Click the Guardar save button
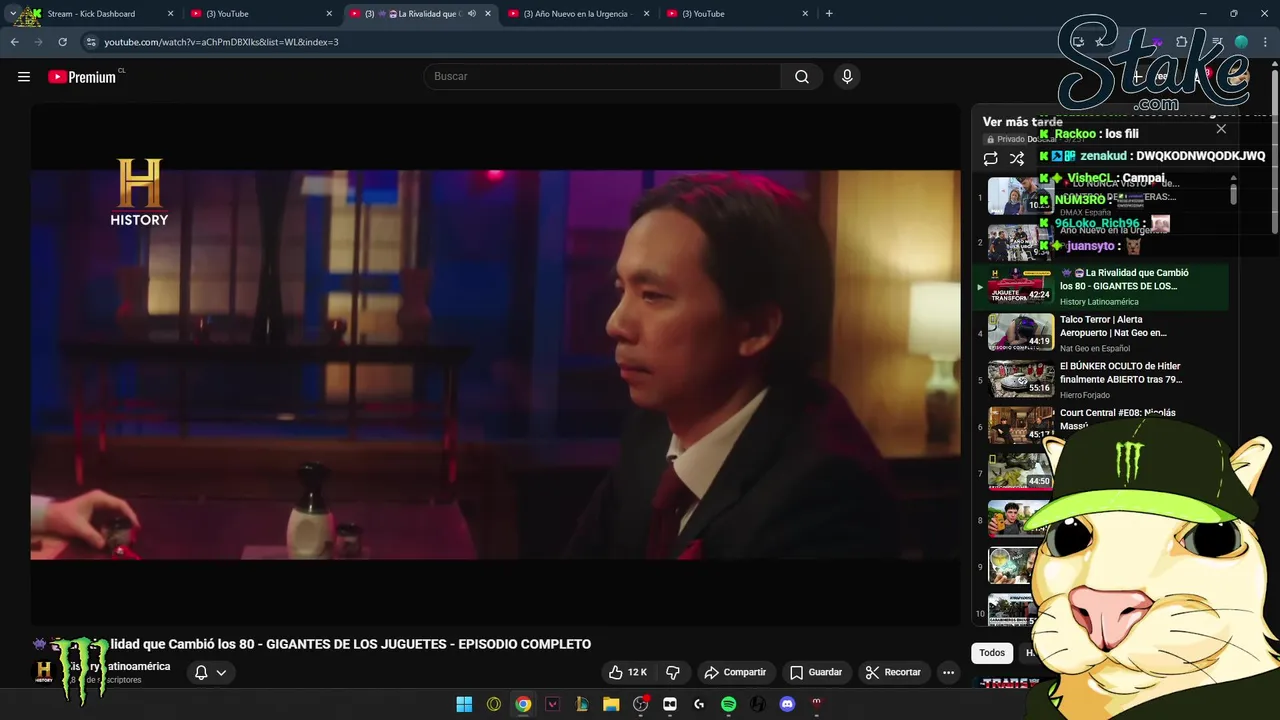 click(815, 672)
